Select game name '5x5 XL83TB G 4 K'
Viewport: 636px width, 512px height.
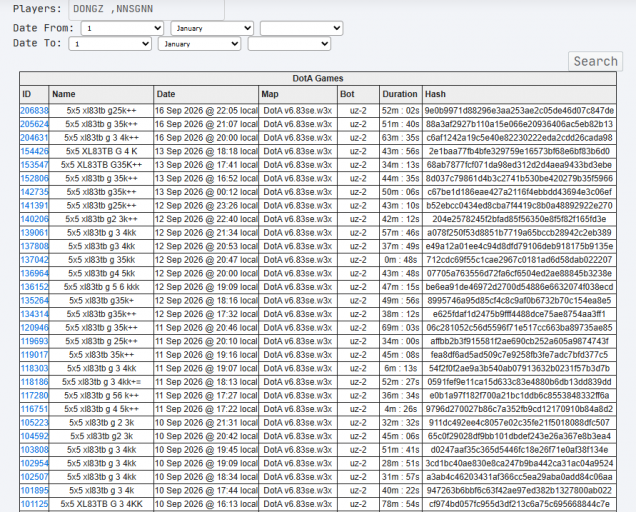[101, 151]
